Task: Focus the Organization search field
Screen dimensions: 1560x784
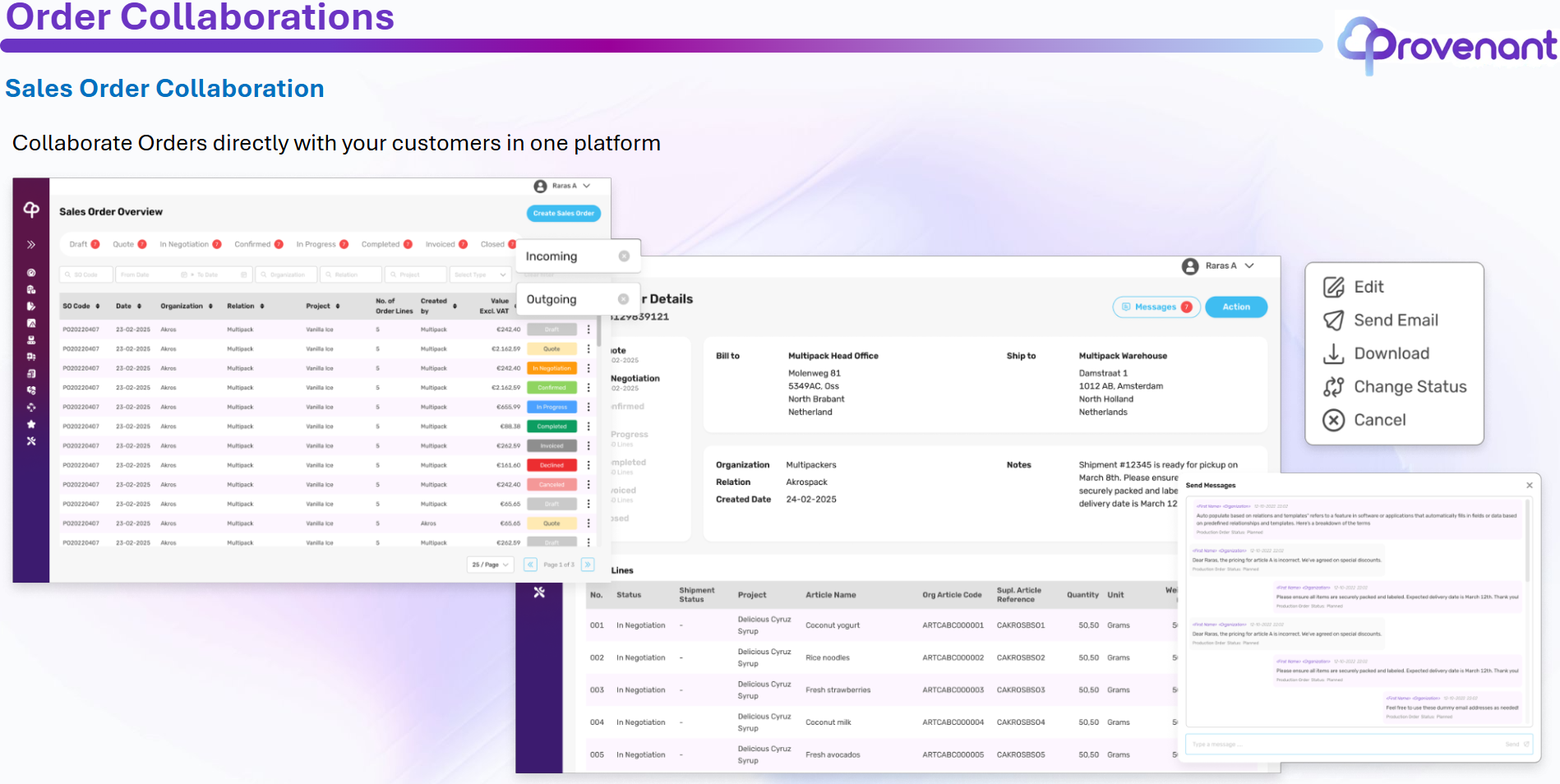Action: (x=286, y=274)
